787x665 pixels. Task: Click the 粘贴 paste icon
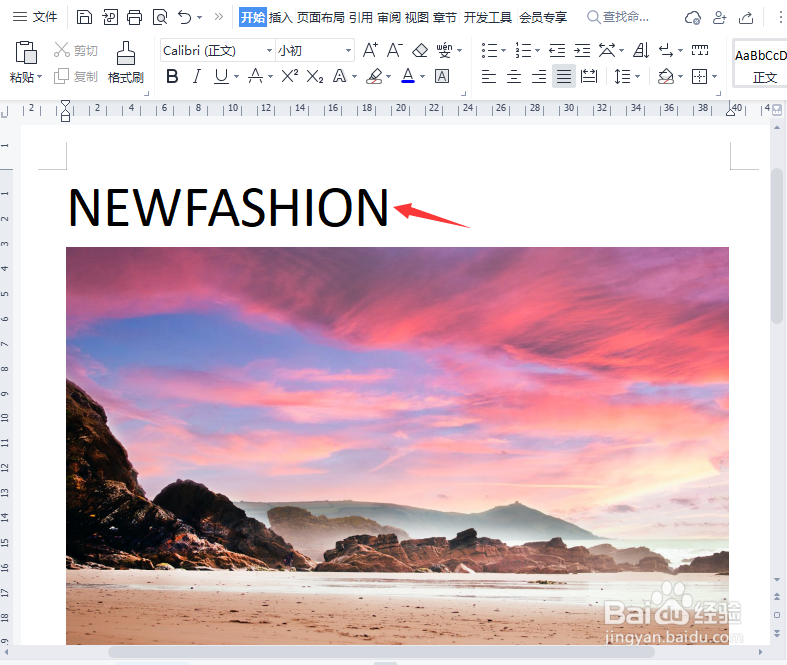(x=26, y=52)
